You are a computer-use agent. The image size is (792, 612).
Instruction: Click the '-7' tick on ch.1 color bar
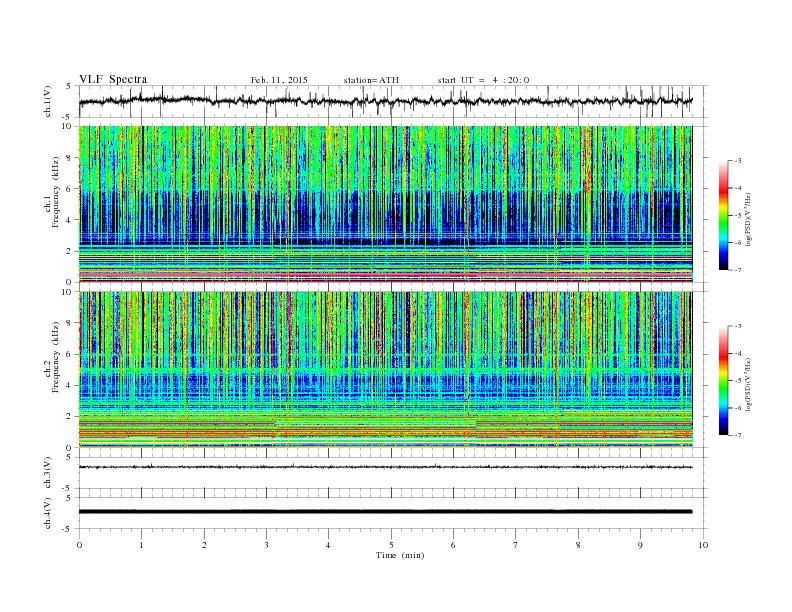(737, 270)
